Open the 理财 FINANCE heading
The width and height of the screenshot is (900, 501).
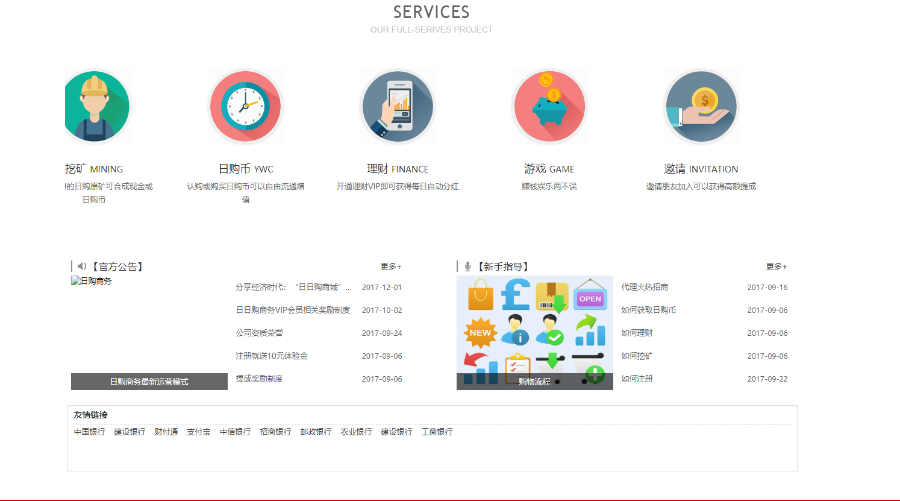(x=397, y=169)
